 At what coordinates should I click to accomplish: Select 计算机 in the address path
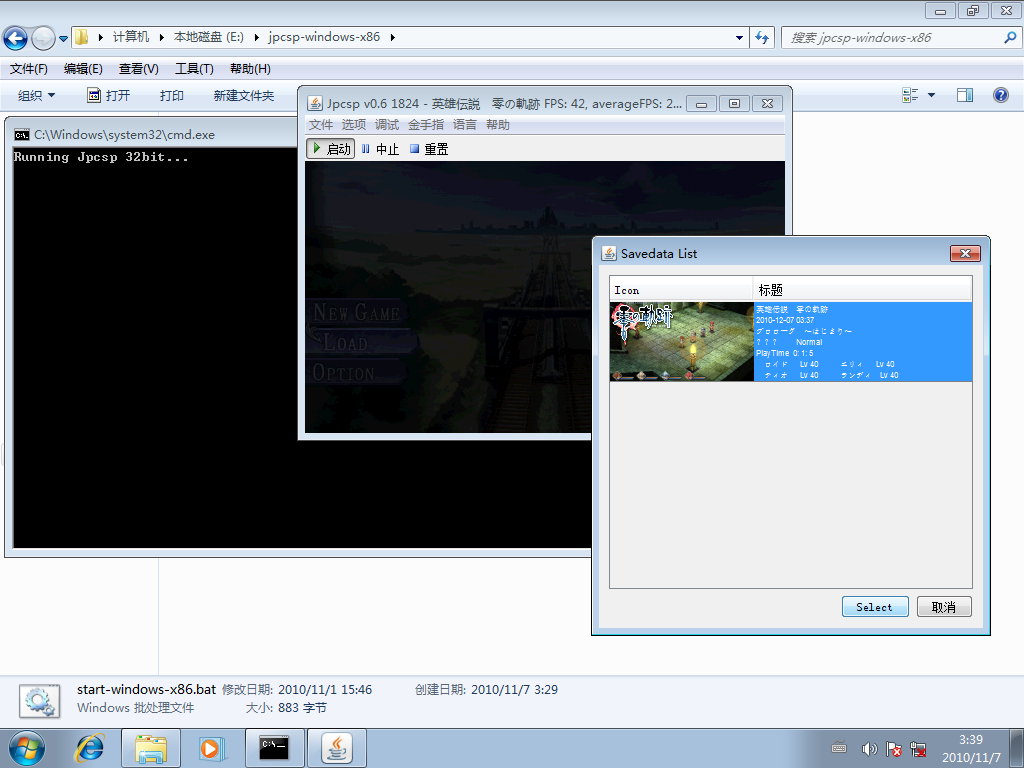[131, 37]
